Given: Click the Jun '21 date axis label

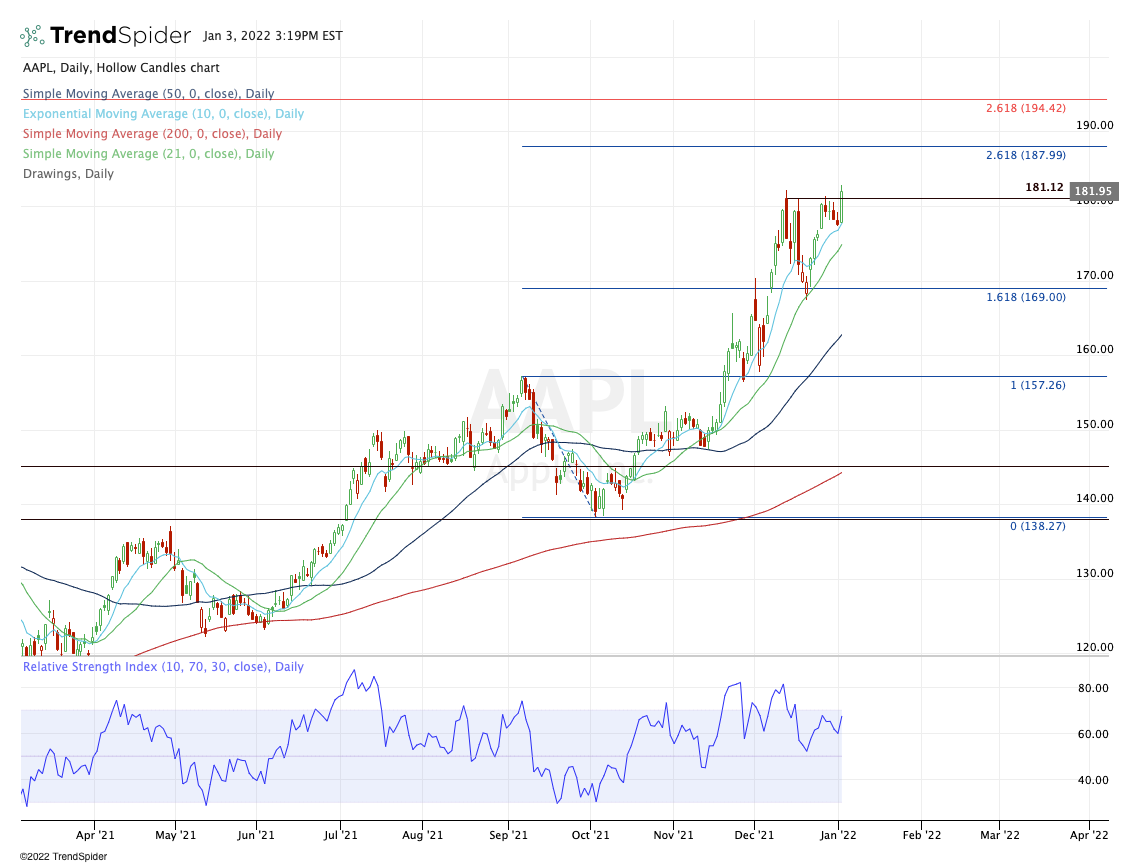Looking at the screenshot, I should tap(256, 835).
